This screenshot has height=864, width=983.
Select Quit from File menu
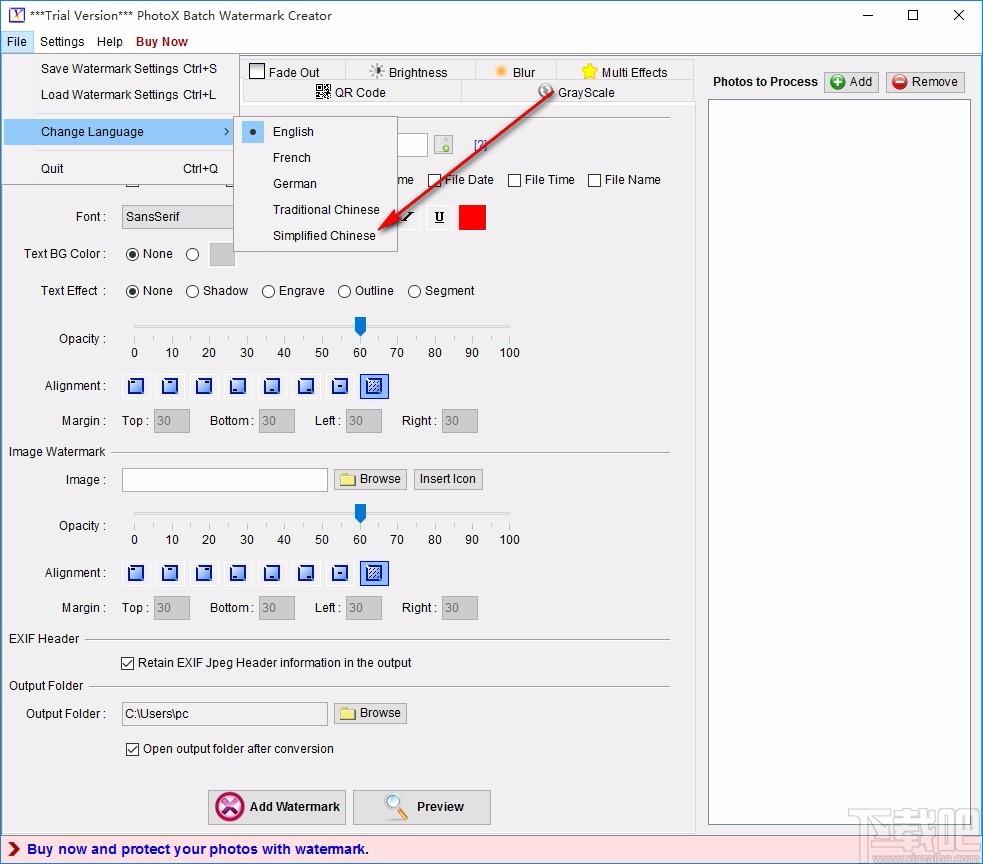119,169
